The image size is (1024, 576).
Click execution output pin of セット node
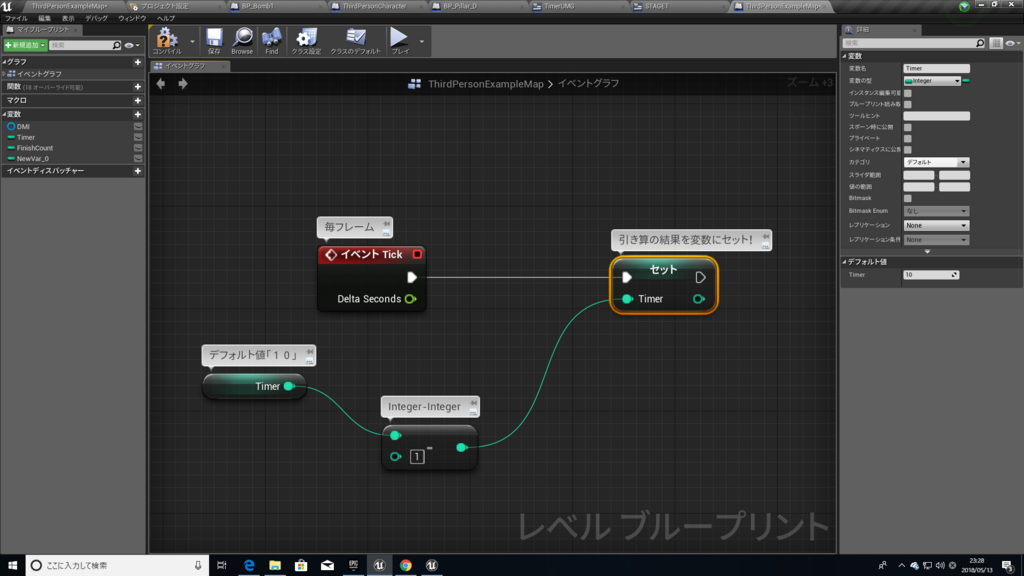(700, 278)
